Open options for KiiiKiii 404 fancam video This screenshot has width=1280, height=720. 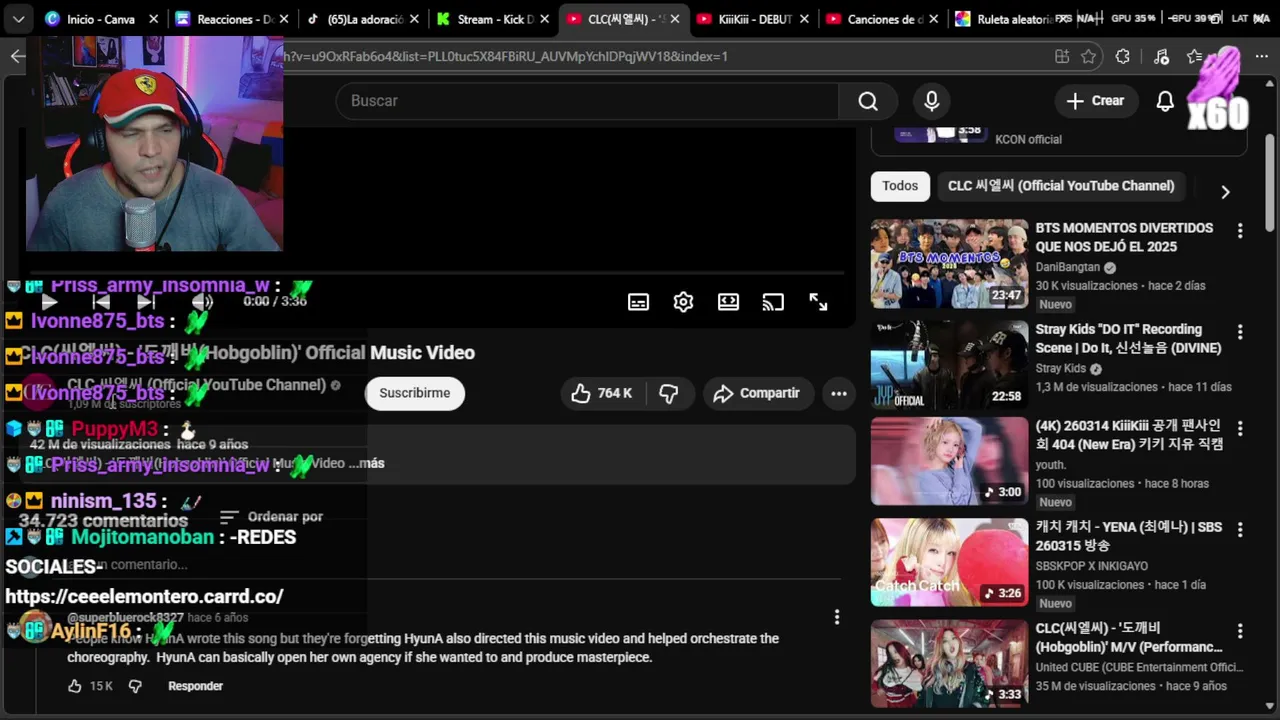coord(1240,428)
